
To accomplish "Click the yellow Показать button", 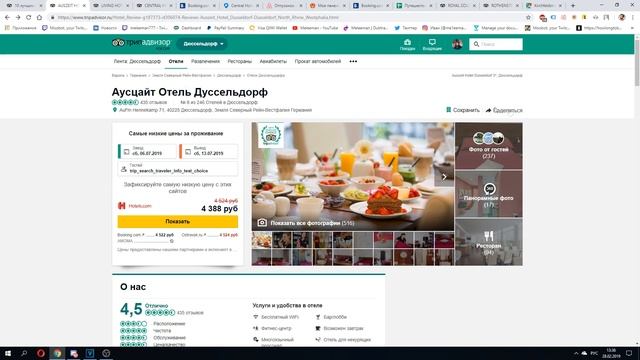I will pos(178,222).
